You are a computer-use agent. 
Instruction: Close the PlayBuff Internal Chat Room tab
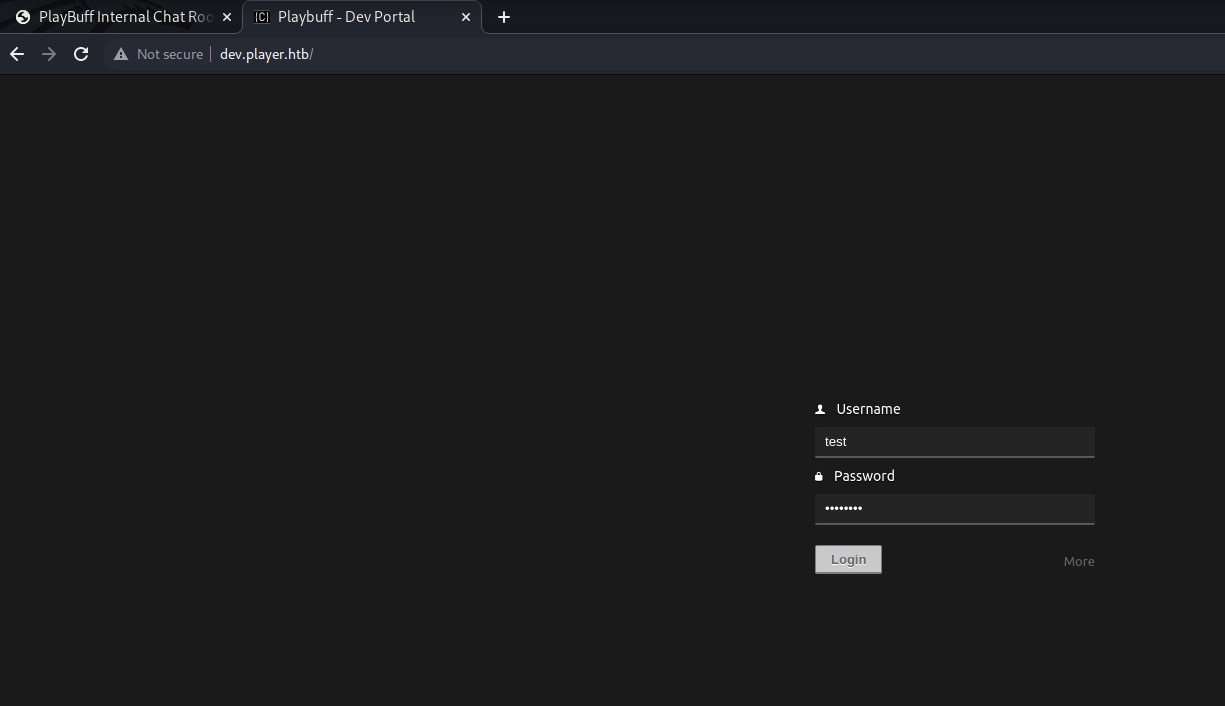(226, 17)
